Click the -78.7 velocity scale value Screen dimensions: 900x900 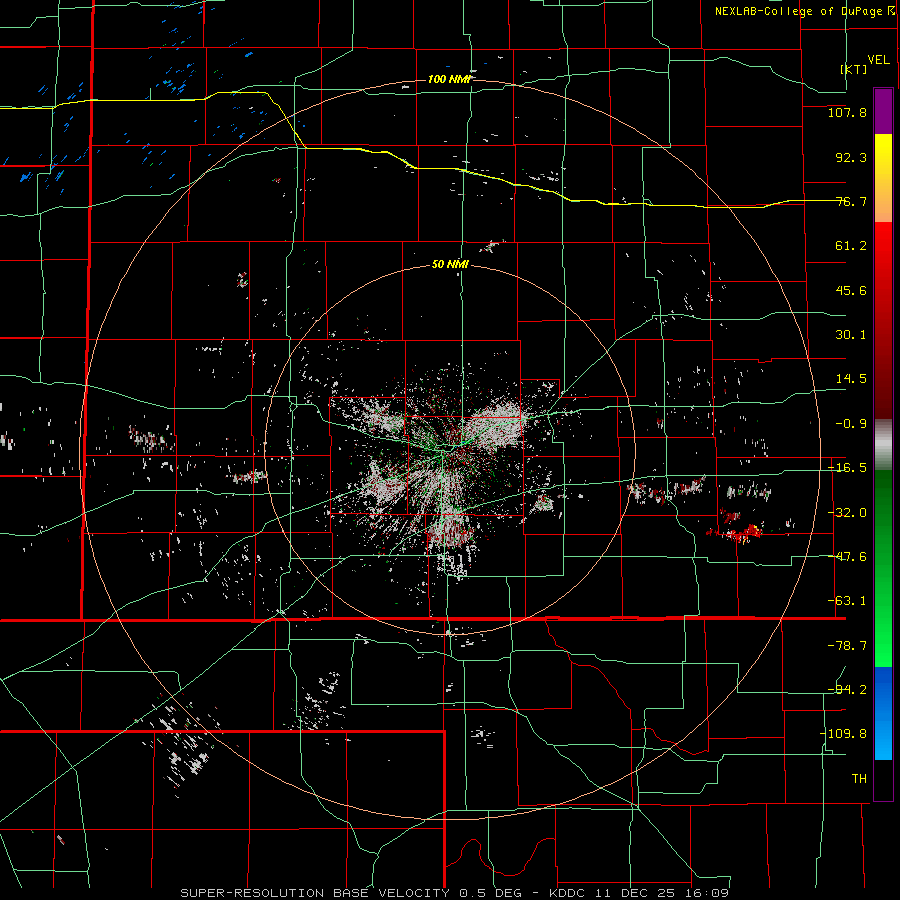[x=847, y=646]
